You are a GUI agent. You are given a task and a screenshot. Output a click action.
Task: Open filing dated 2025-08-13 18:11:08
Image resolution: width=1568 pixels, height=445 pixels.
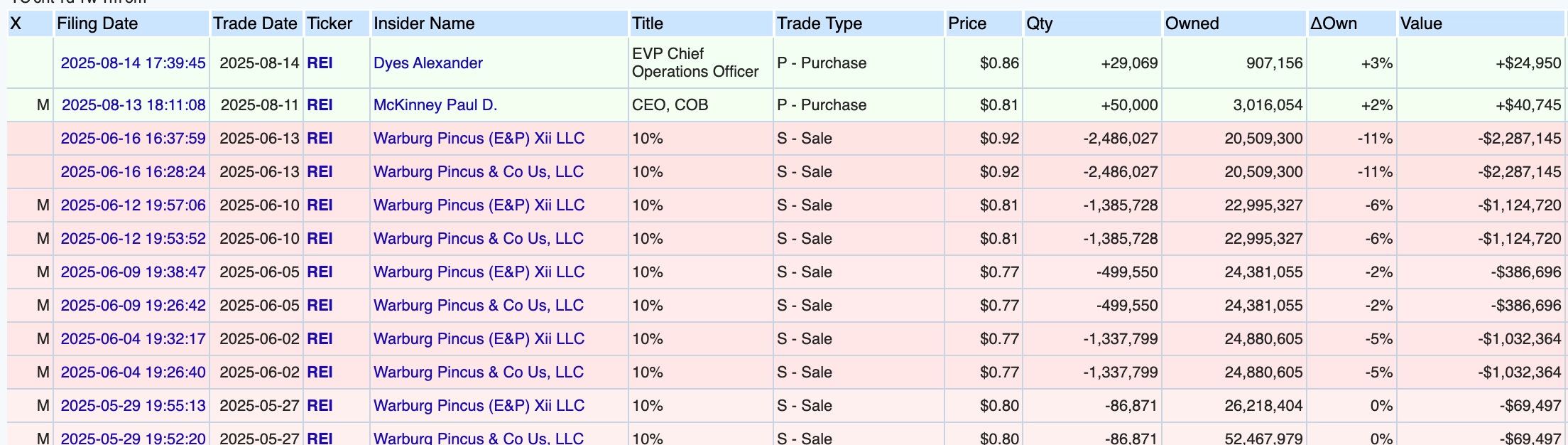(x=134, y=104)
